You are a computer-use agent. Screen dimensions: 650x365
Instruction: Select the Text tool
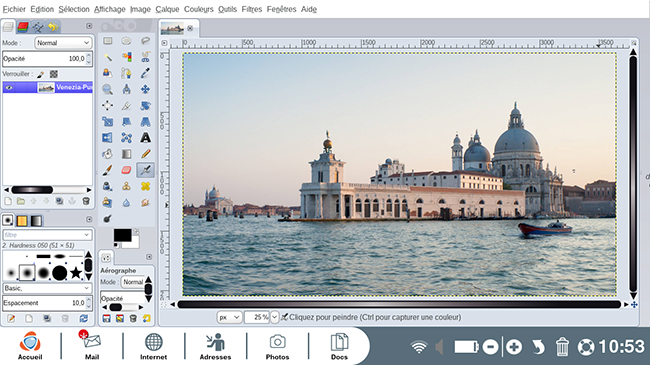(146, 138)
